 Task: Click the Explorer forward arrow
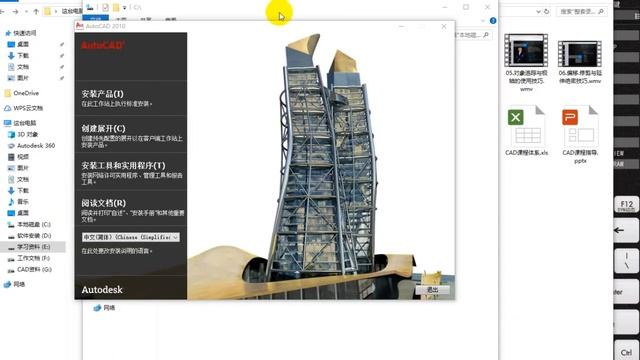[15, 11]
